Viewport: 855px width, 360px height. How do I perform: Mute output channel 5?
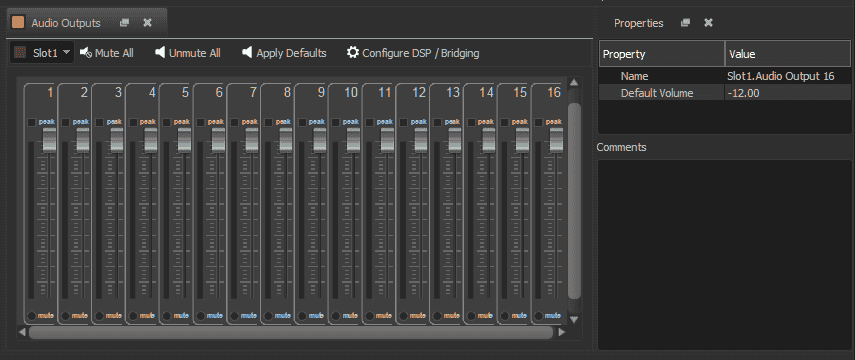(167, 315)
